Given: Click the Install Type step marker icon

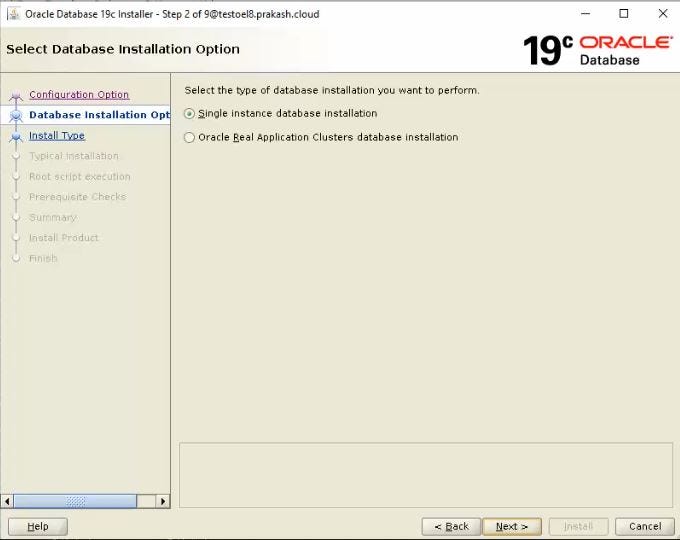Looking at the screenshot, I should point(16,137).
